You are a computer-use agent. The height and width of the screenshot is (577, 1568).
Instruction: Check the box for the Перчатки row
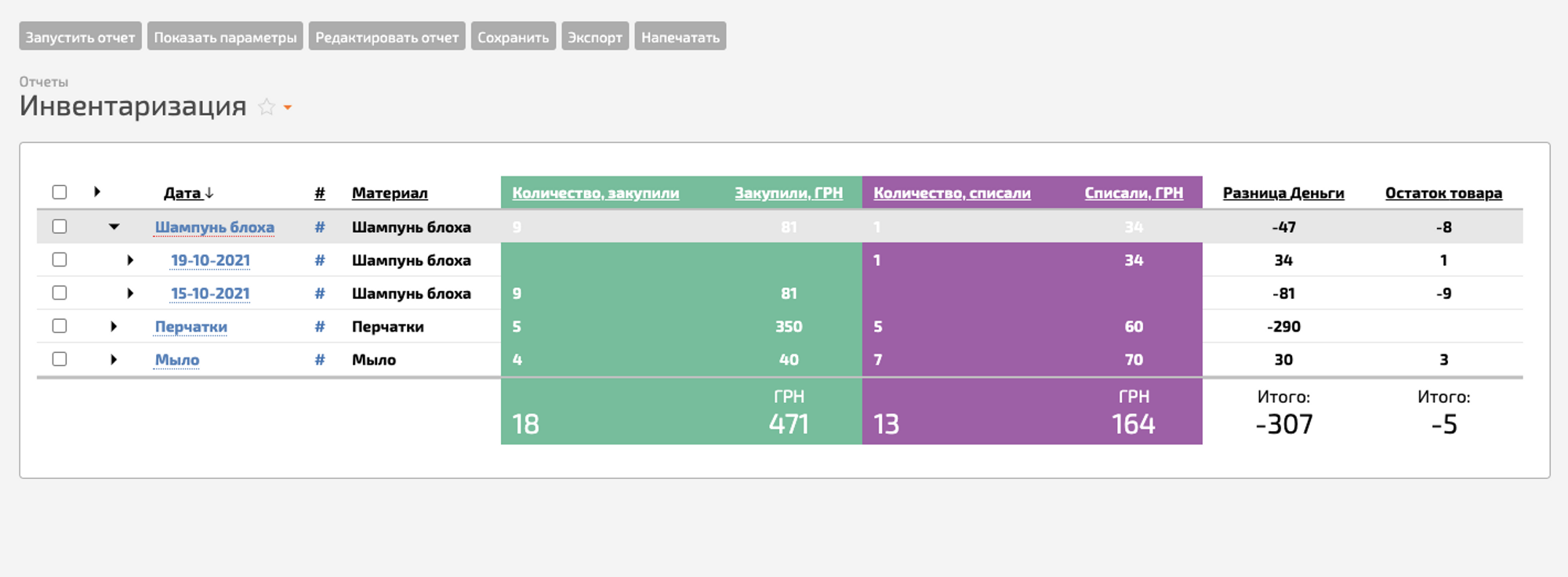click(60, 326)
